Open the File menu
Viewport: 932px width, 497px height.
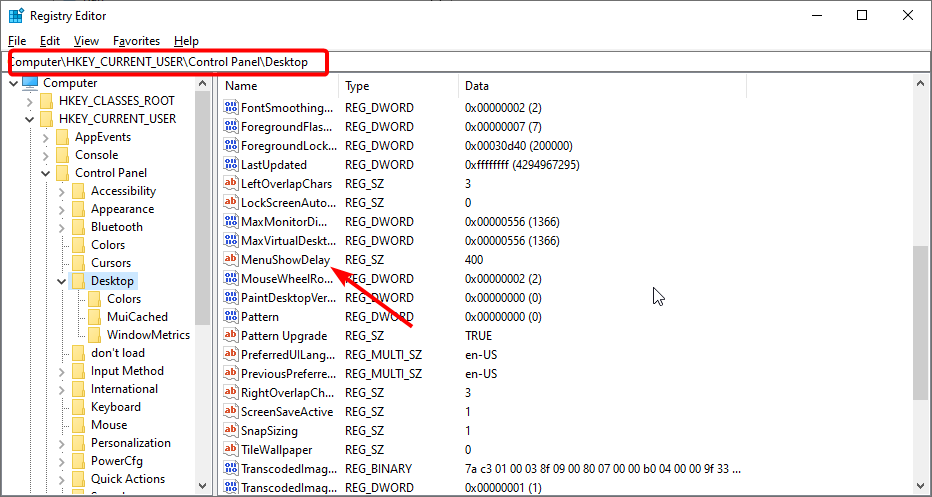coord(17,41)
